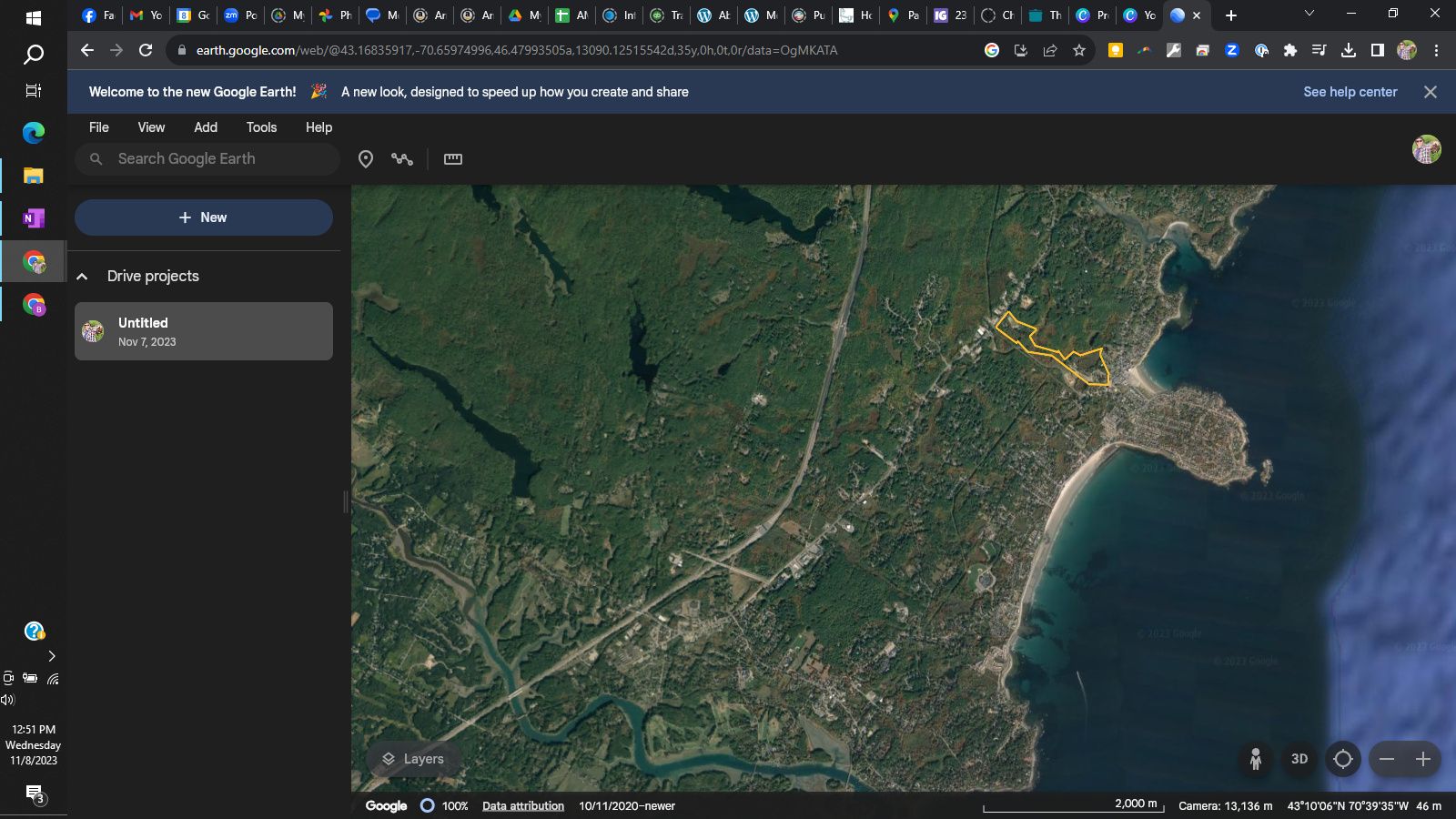1456x819 pixels.
Task: Open the Layers panel
Action: (x=413, y=759)
